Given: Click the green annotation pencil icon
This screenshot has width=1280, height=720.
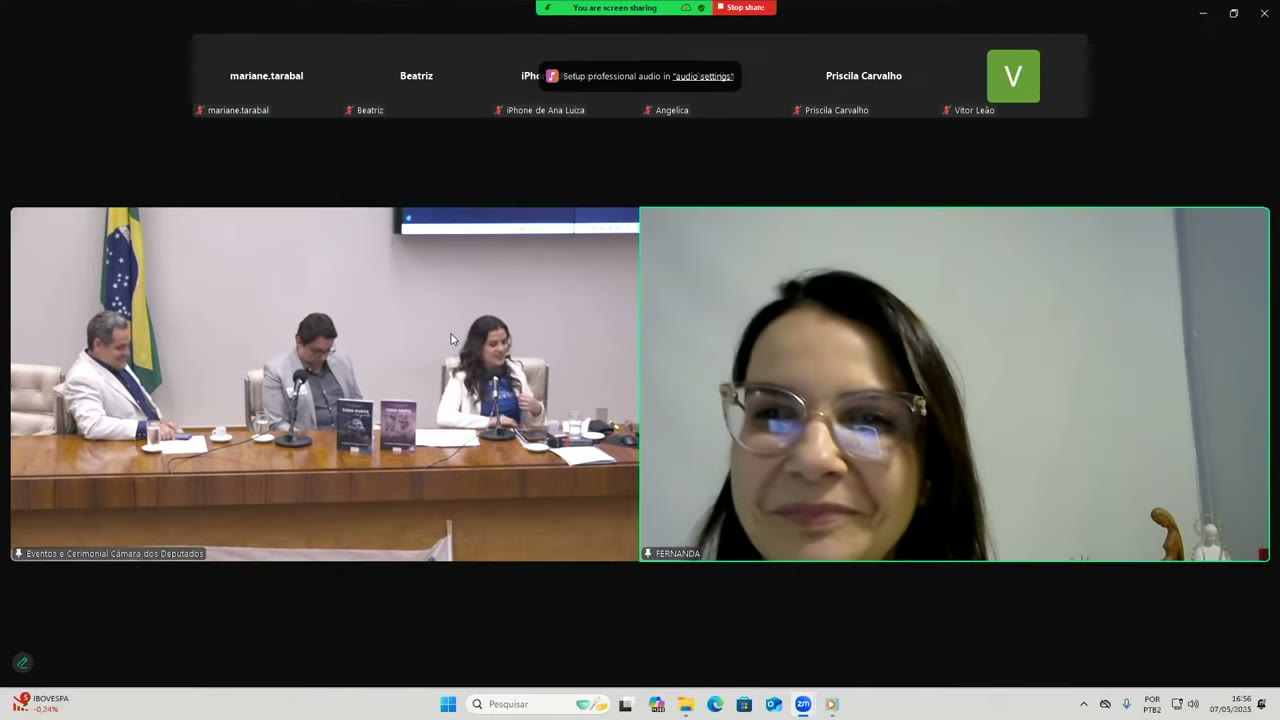Looking at the screenshot, I should pyautogui.click(x=22, y=663).
